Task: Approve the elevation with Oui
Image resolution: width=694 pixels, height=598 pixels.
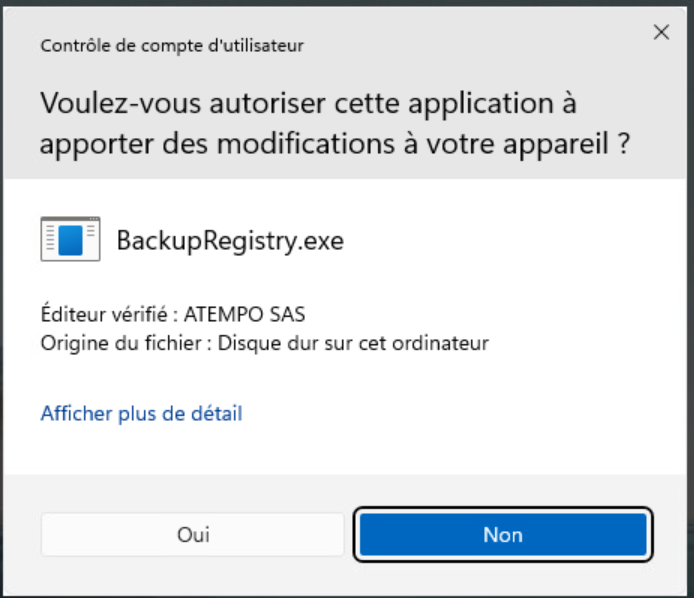Action: (193, 535)
